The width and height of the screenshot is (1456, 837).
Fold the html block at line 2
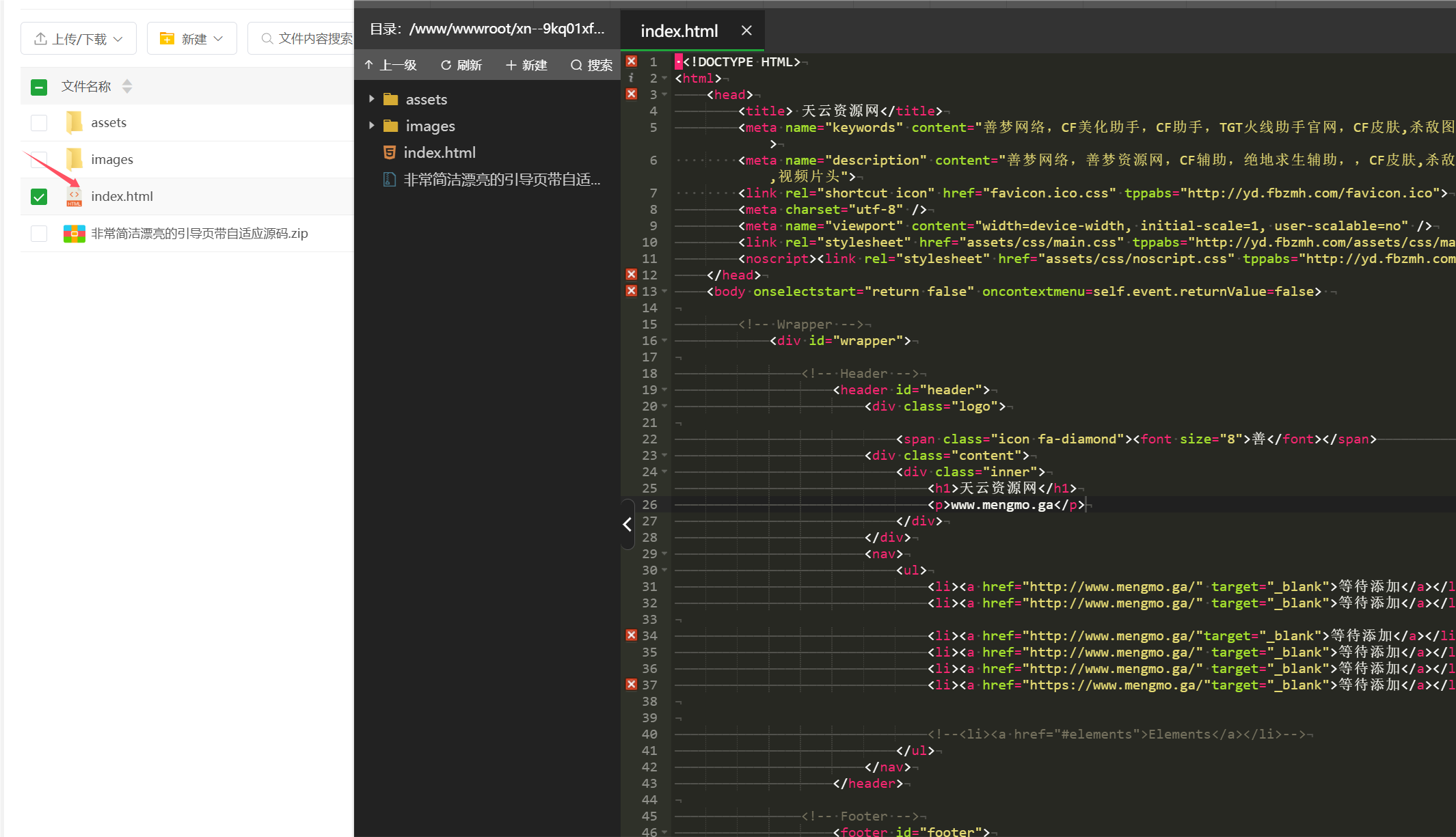click(664, 78)
